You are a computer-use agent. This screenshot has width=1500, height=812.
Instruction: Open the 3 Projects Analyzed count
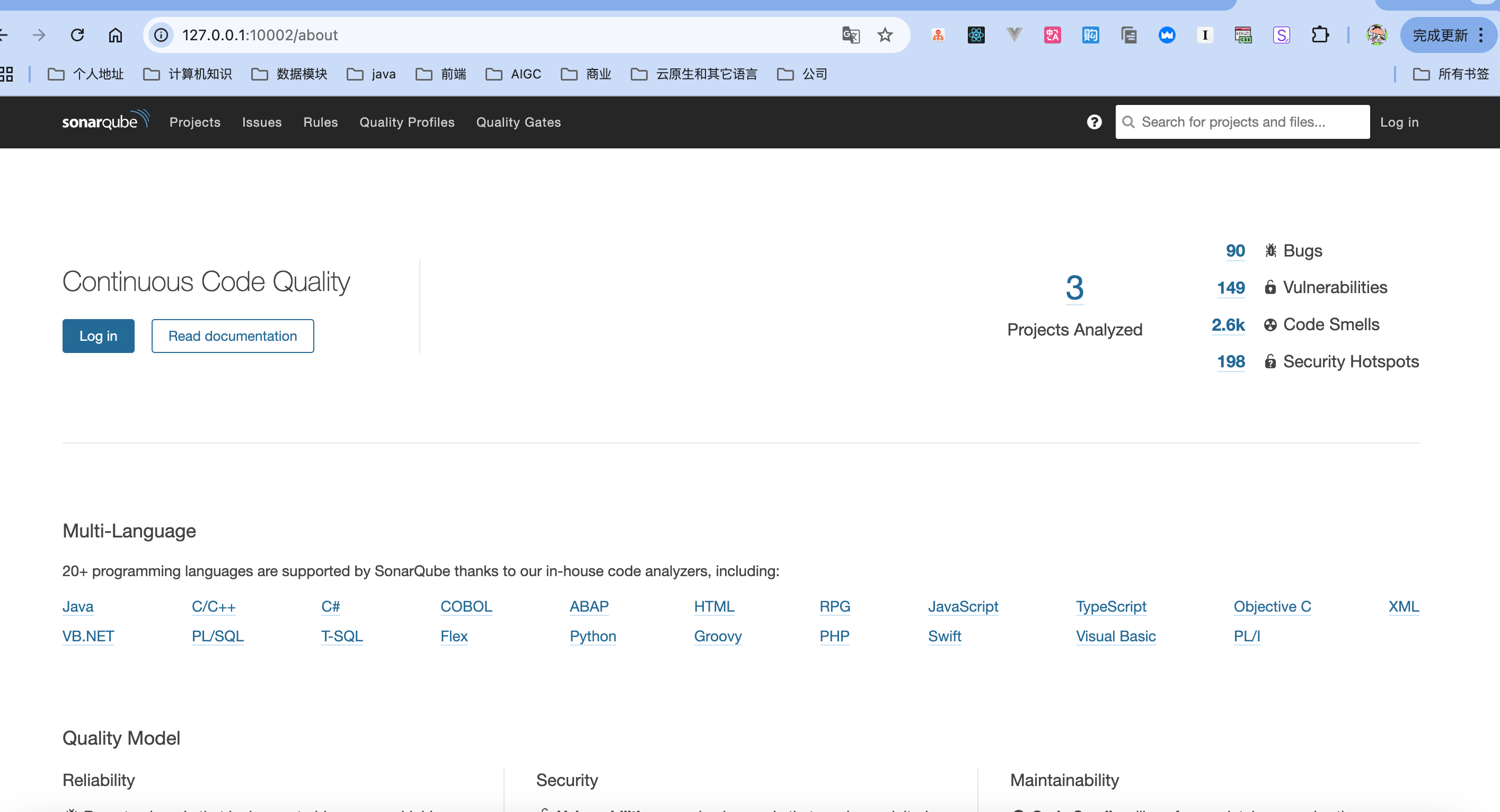pos(1075,288)
